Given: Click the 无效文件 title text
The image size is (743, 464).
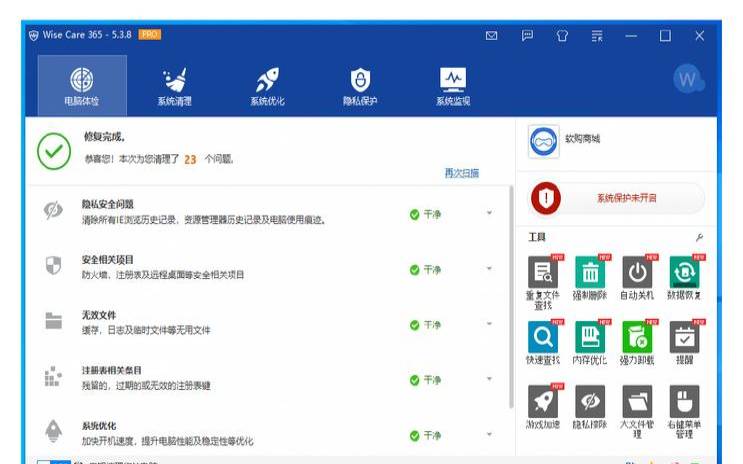Looking at the screenshot, I should pos(99,315).
